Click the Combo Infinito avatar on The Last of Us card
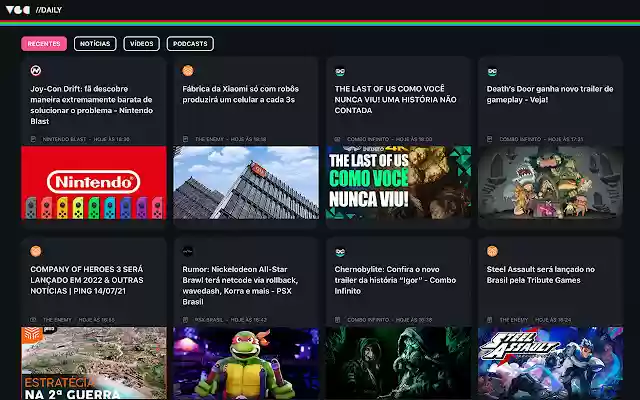Screen dimensions: 640x400 coord(340,71)
